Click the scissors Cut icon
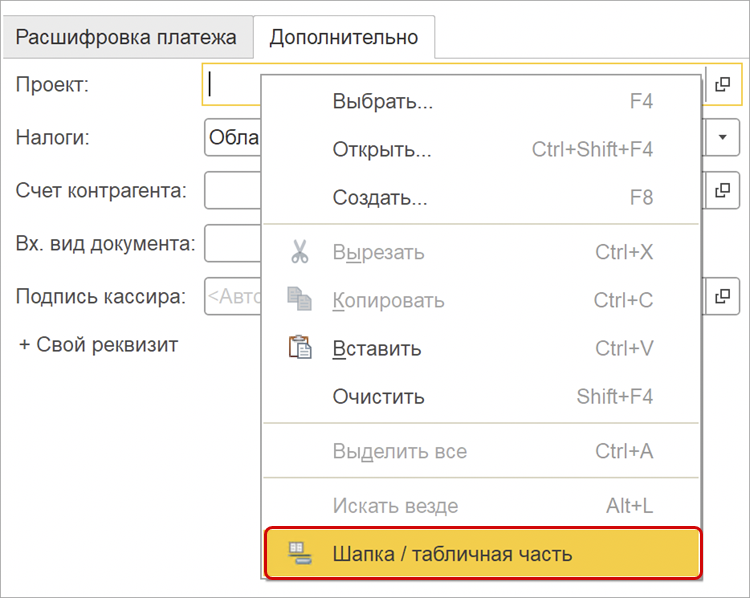Image resolution: width=750 pixels, height=598 pixels. point(300,252)
